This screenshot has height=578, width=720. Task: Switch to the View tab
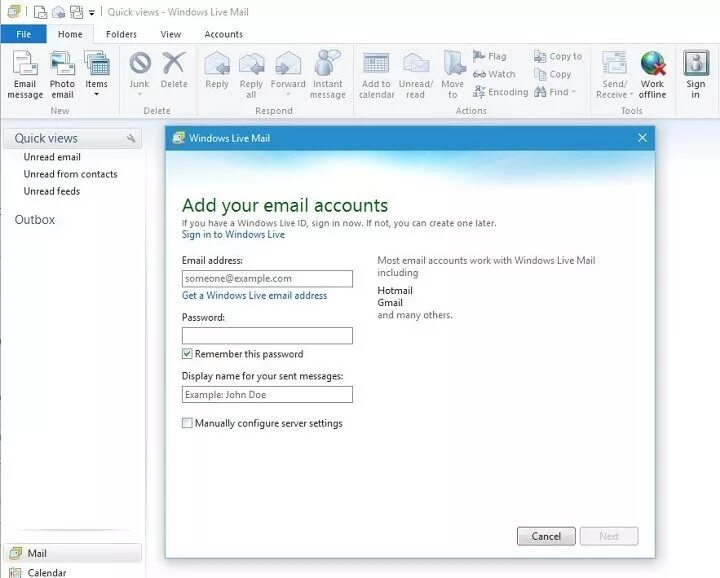click(x=171, y=34)
